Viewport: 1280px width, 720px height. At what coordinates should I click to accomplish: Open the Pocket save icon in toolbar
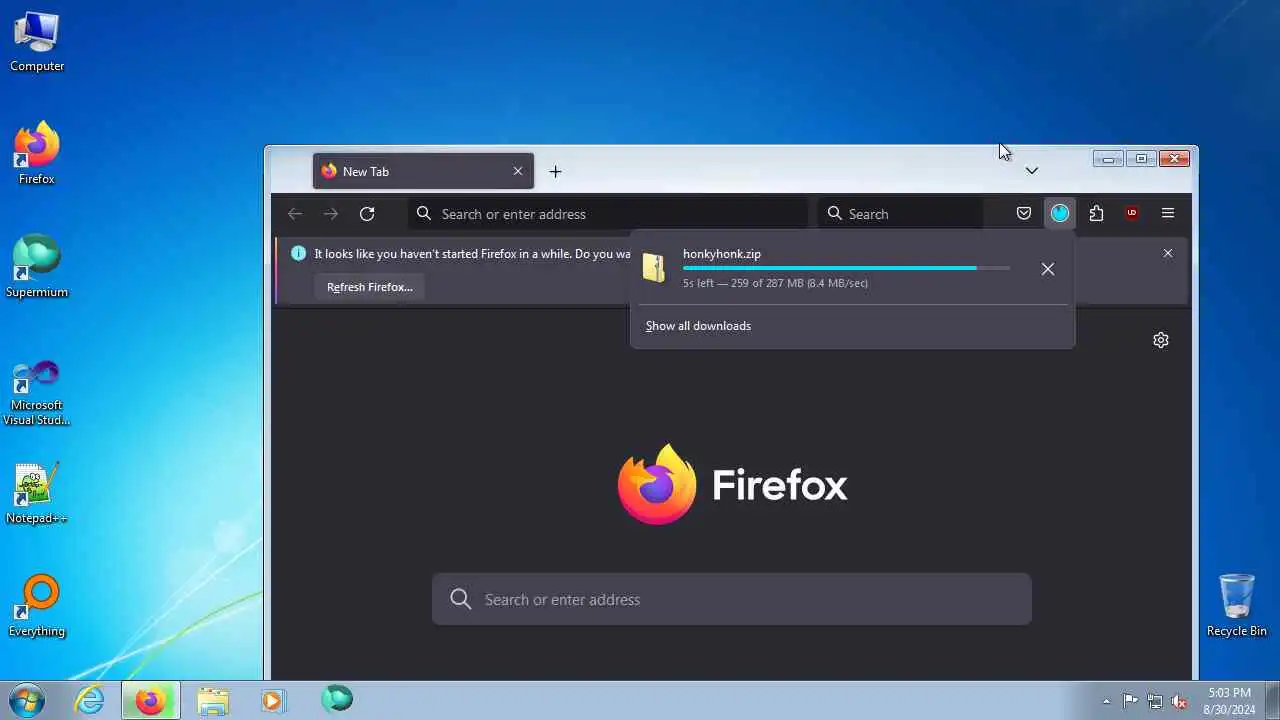click(1024, 213)
